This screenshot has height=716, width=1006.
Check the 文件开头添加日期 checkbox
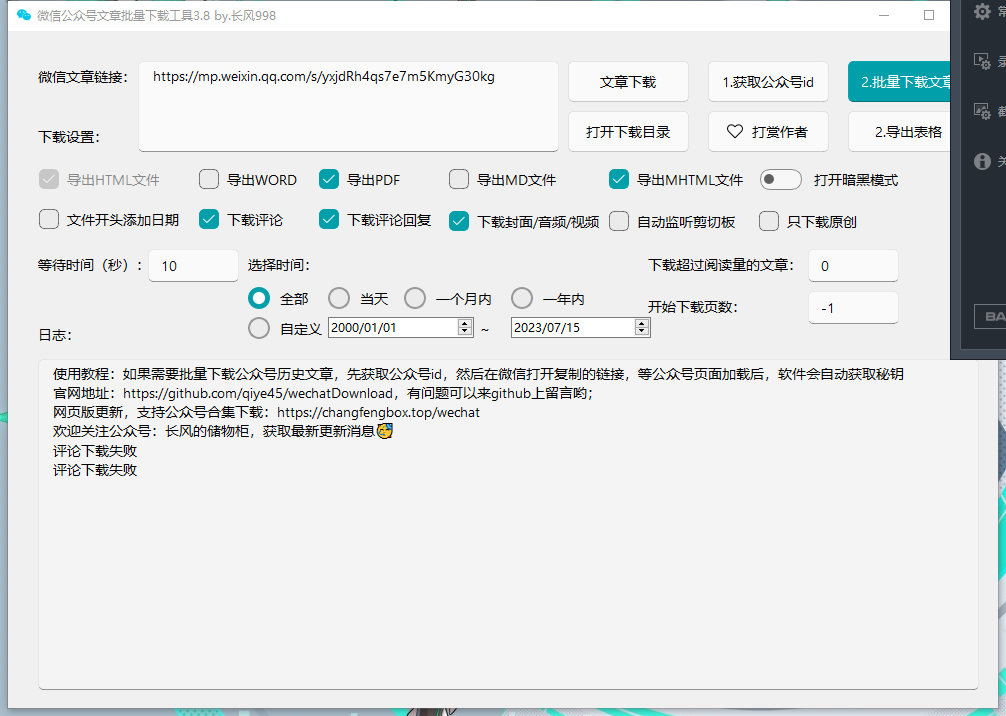click(x=49, y=219)
